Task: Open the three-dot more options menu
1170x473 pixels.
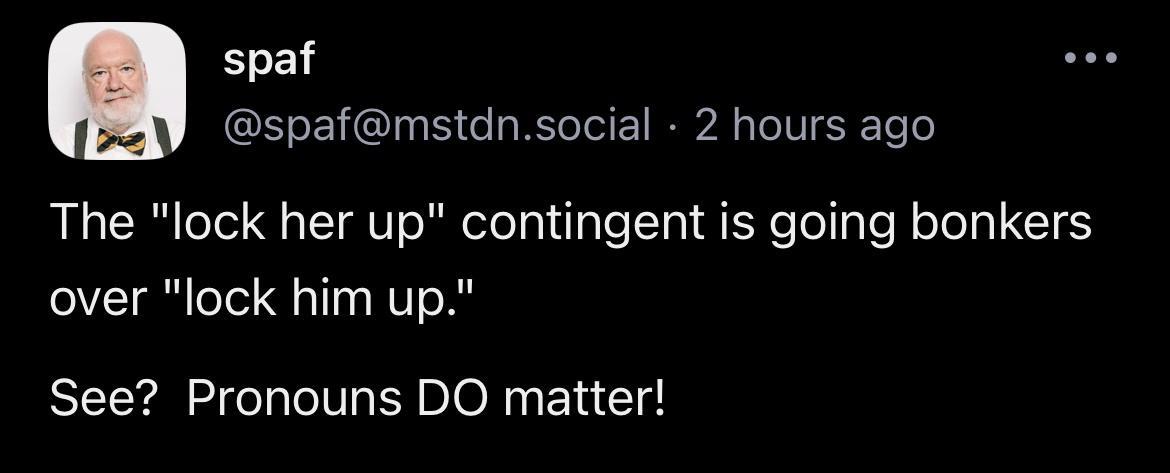Action: click(1089, 57)
